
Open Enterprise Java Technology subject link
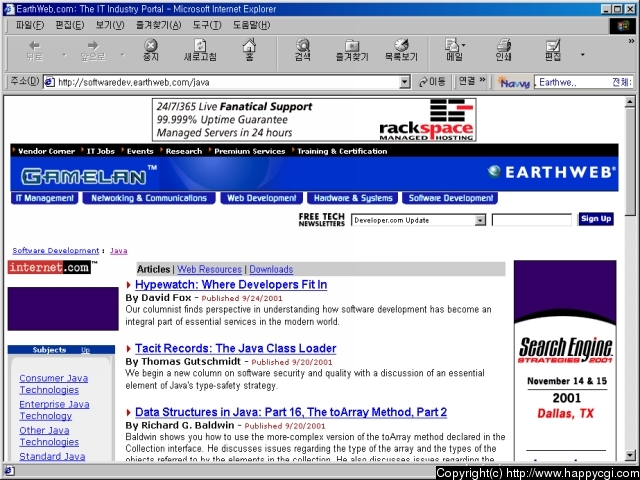54,410
